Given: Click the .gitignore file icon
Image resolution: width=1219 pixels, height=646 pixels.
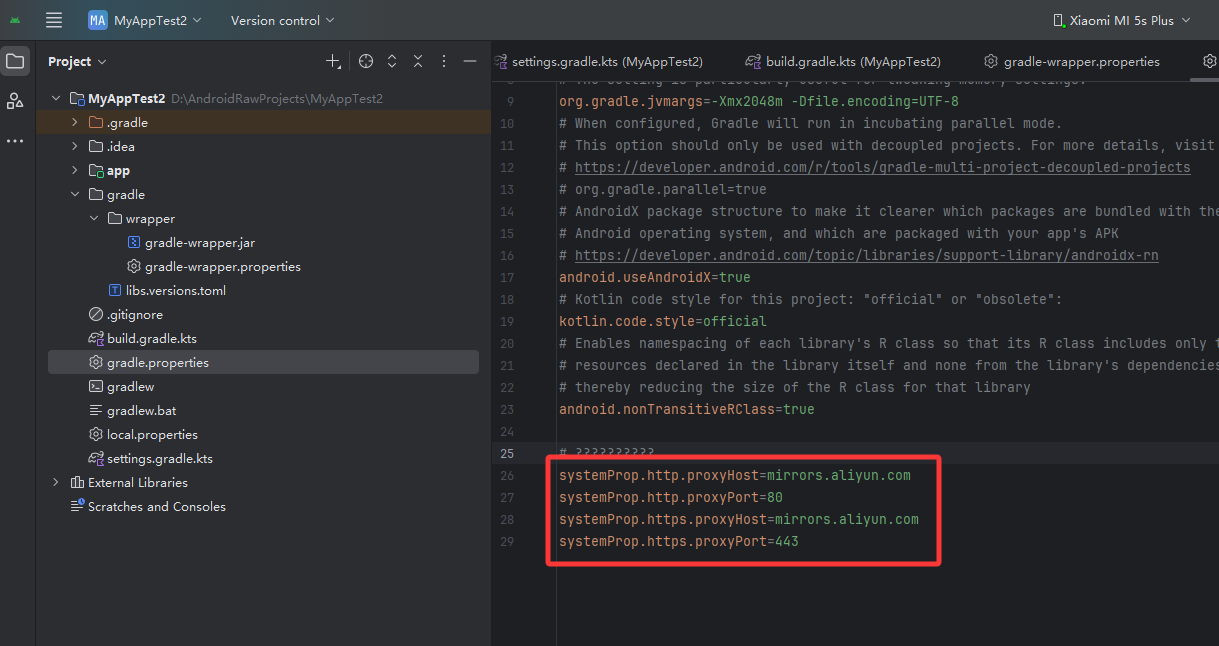Looking at the screenshot, I should point(96,315).
